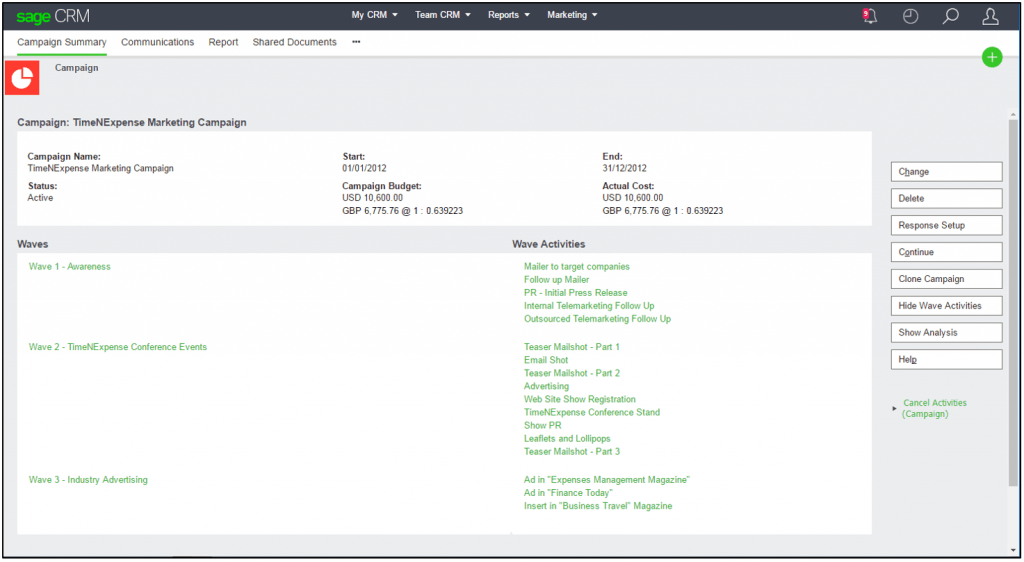Open the Cancel Activities (Campaign) link

[x=935, y=409]
